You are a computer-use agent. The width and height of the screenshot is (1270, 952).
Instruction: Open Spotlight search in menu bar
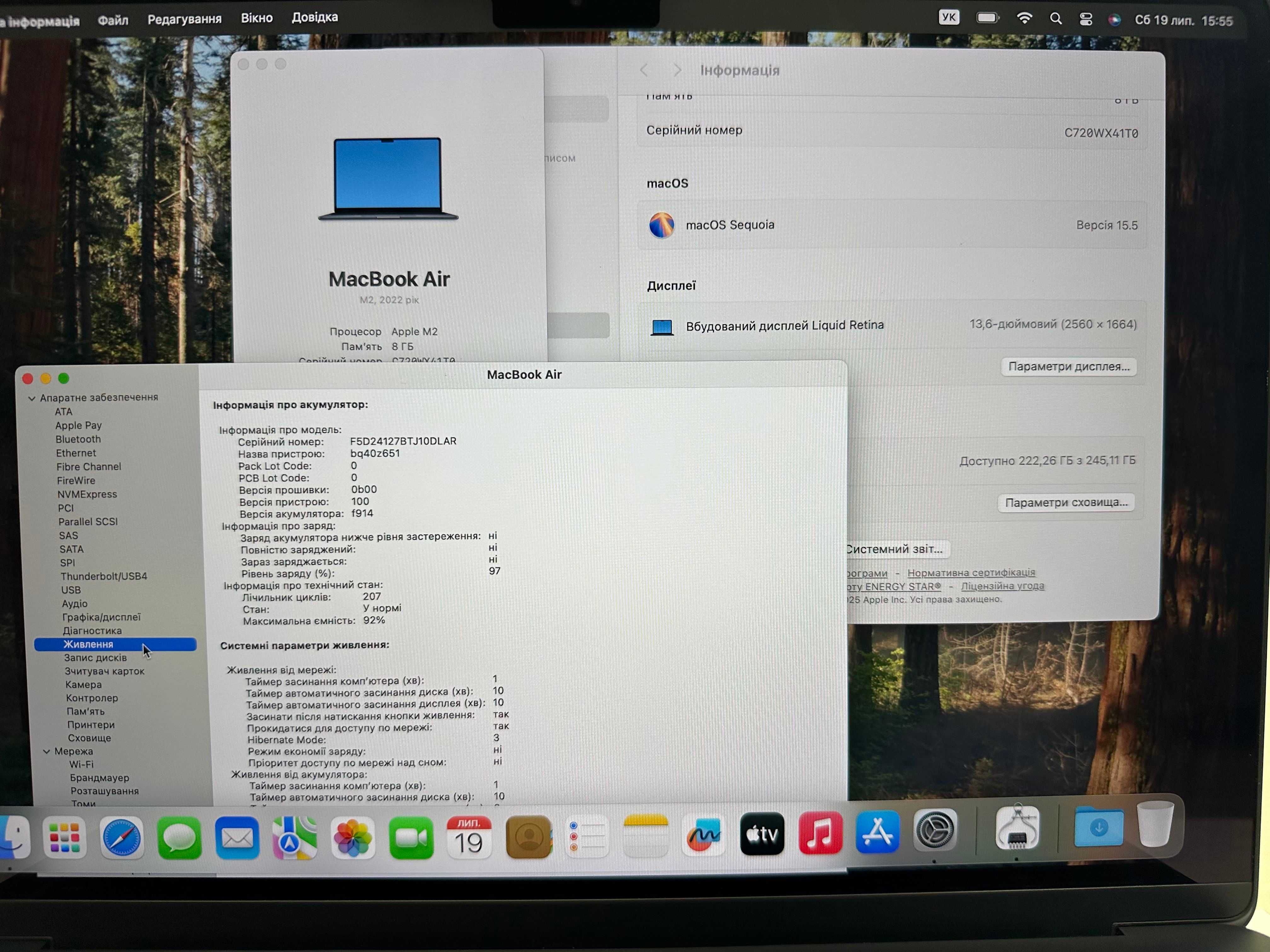pos(1055,19)
